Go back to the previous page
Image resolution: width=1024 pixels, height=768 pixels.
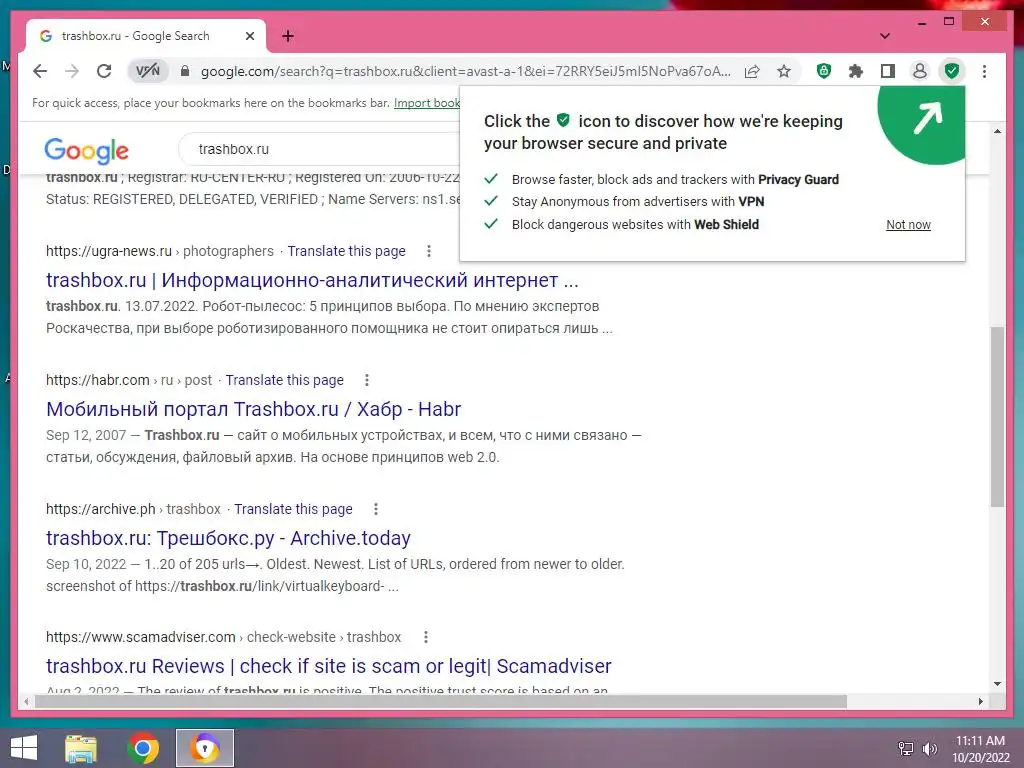coord(40,71)
